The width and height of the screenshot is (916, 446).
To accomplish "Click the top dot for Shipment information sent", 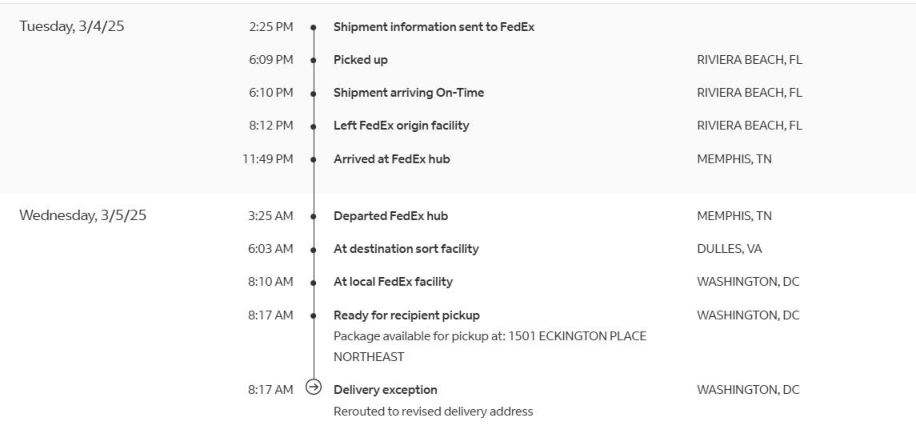I will coord(314,27).
